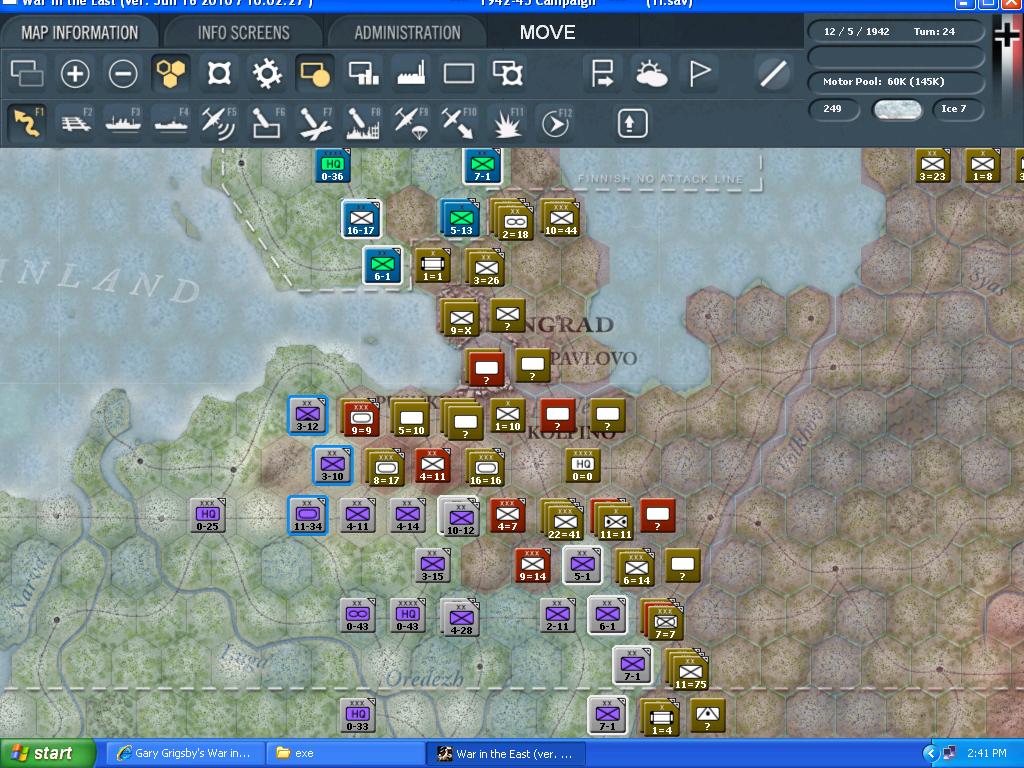Select F7 bomb airfield mode icon
Image resolution: width=1024 pixels, height=768 pixels.
click(315, 123)
